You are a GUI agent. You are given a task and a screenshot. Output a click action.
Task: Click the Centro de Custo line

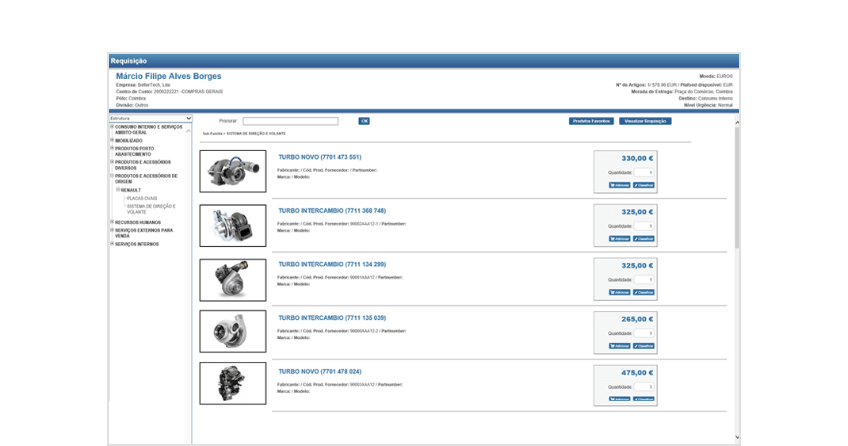[x=169, y=92]
